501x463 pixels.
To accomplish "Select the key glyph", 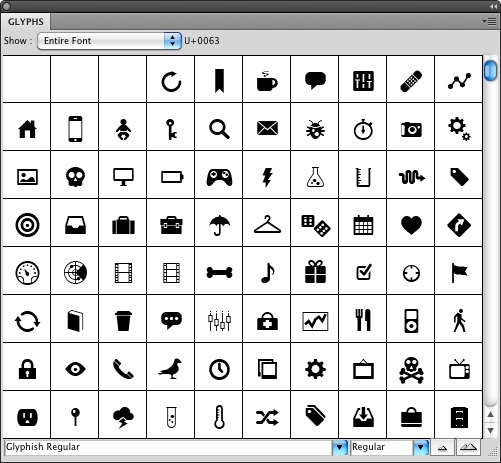I will coord(171,129).
